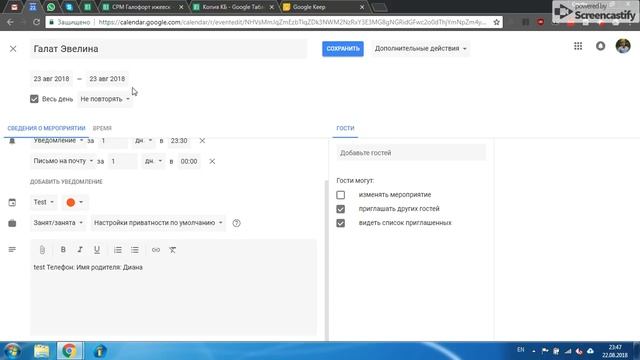Pick start date 23 авг 2018
The image size is (640, 360).
point(51,79)
